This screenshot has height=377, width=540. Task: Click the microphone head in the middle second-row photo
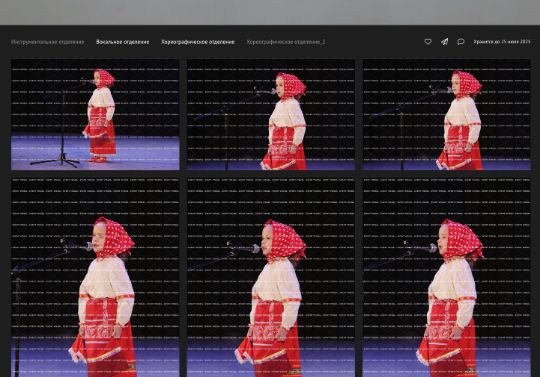(x=254, y=248)
